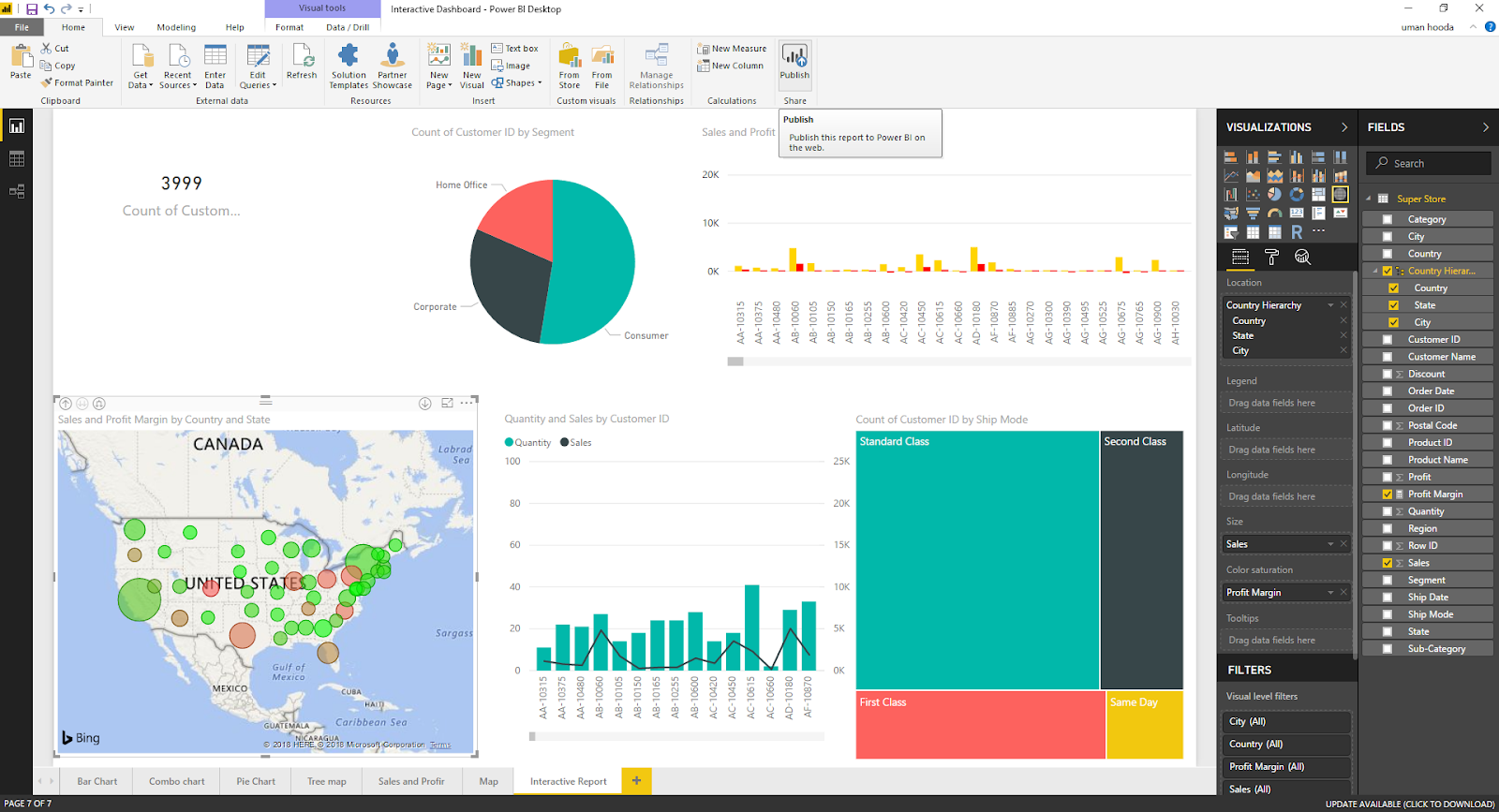Uncheck the Sales field checkbox

pos(1388,563)
